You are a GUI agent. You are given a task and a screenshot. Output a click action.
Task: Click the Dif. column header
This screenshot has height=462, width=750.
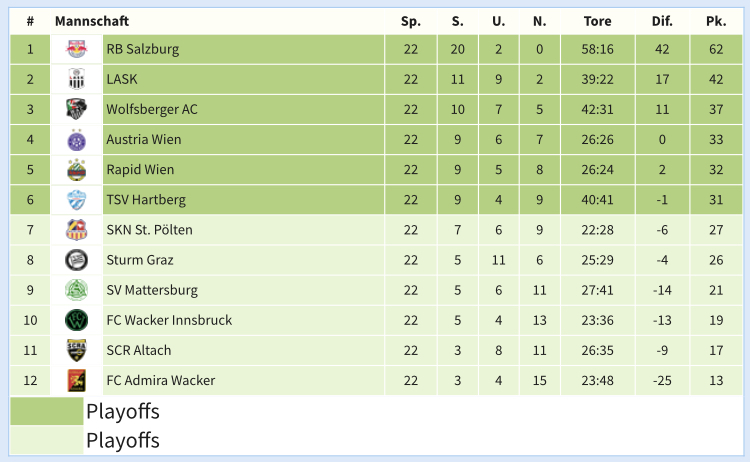coord(662,21)
